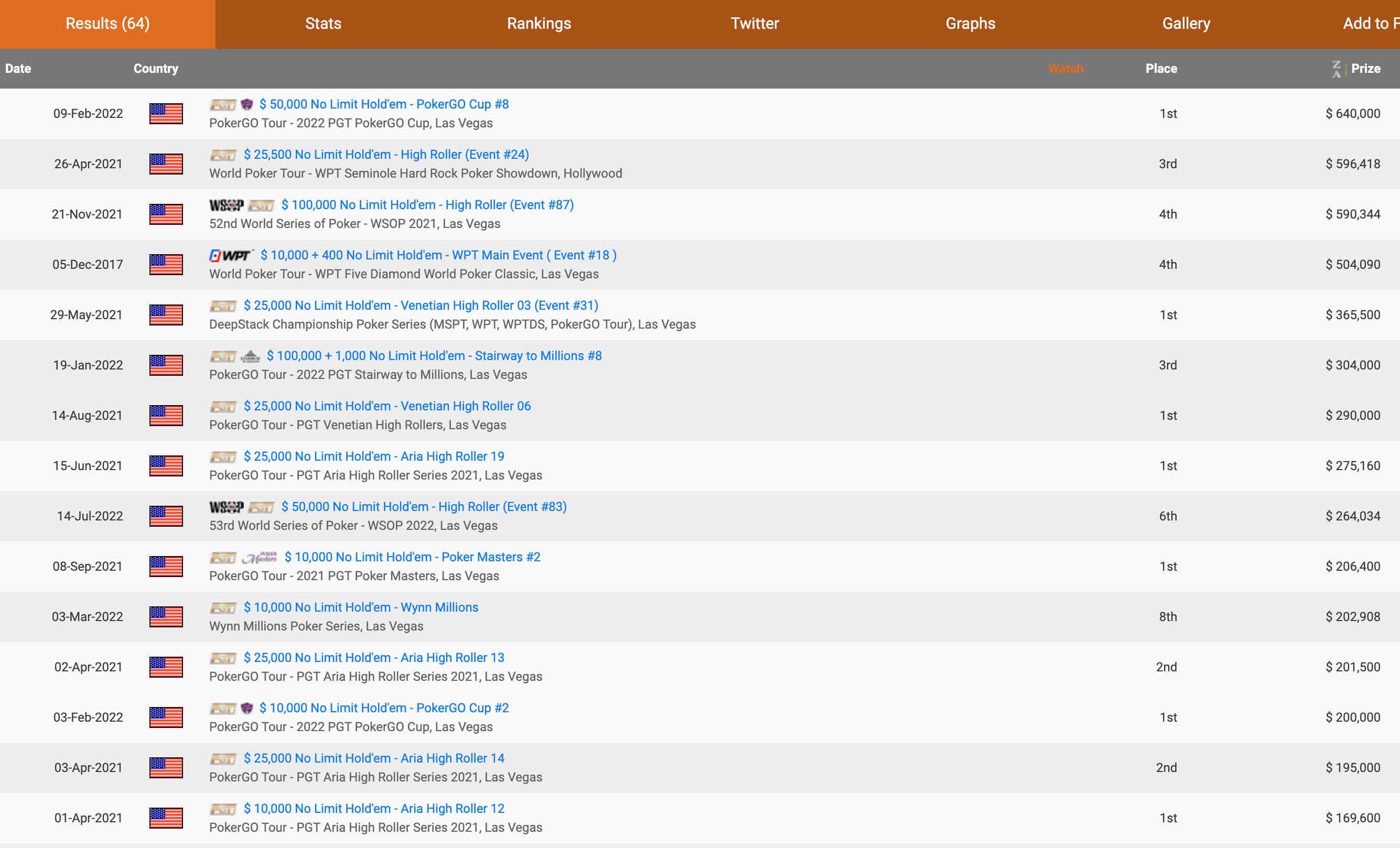Click the US flag for 09-Feb-2022 result
Viewport: 1400px width, 848px height.
click(166, 114)
